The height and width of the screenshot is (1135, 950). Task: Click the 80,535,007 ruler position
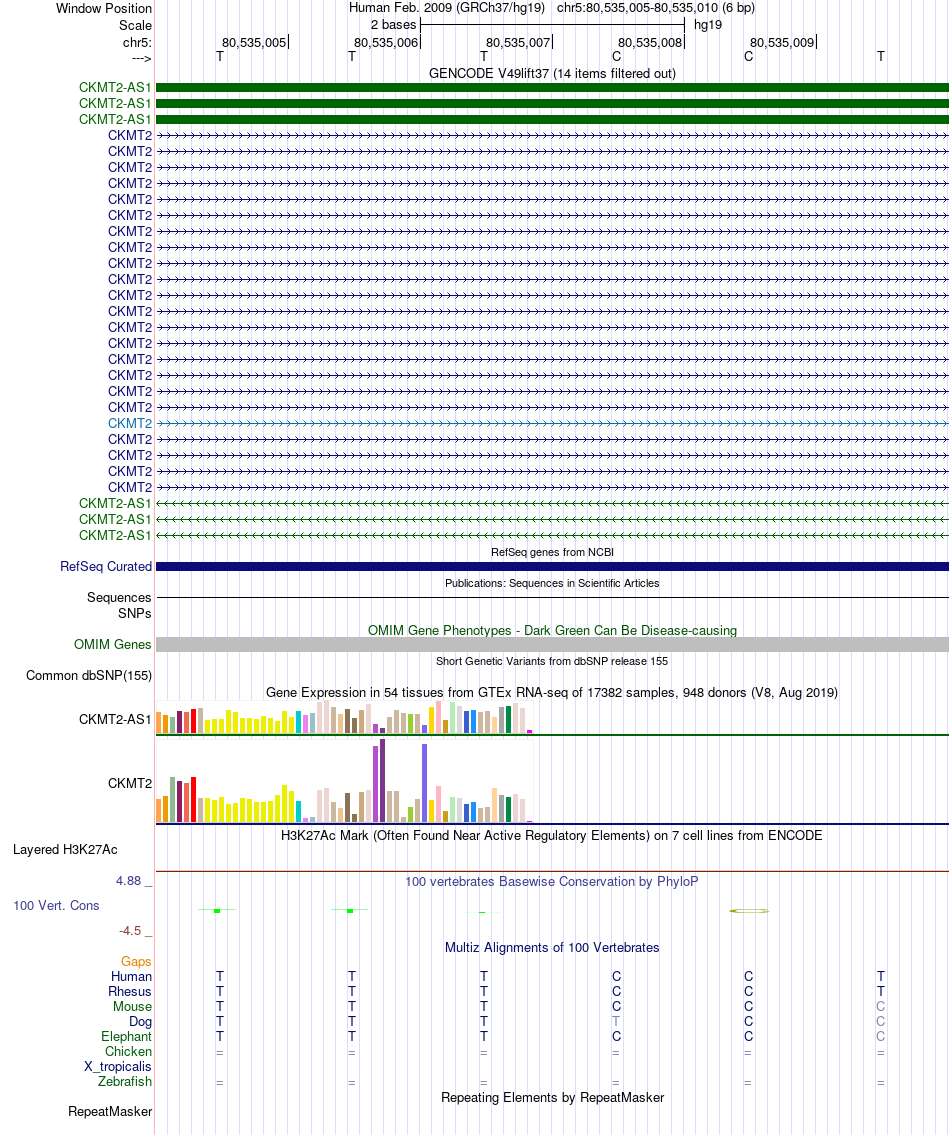point(518,43)
